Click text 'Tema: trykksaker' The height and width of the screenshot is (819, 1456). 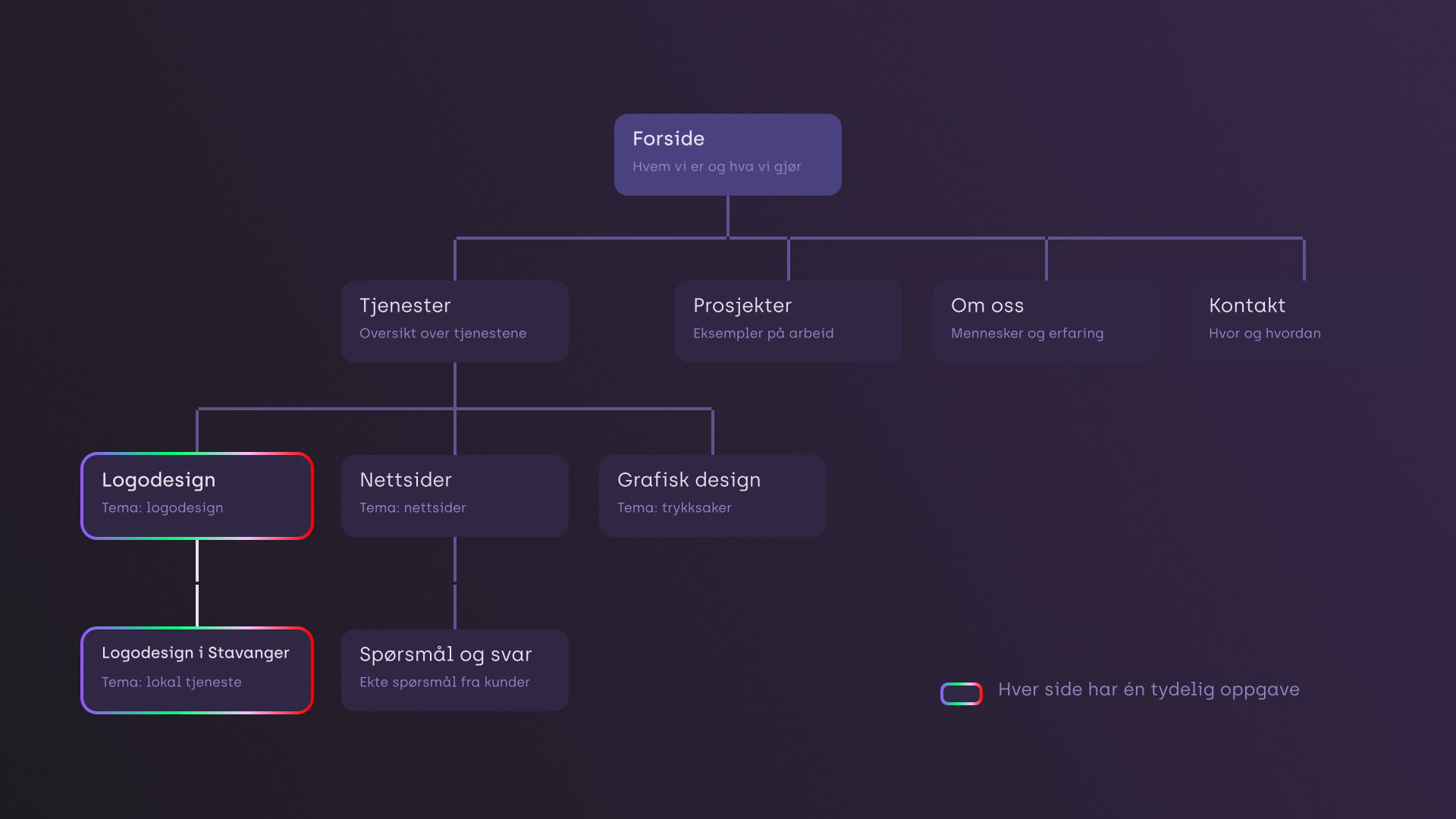coord(674,508)
